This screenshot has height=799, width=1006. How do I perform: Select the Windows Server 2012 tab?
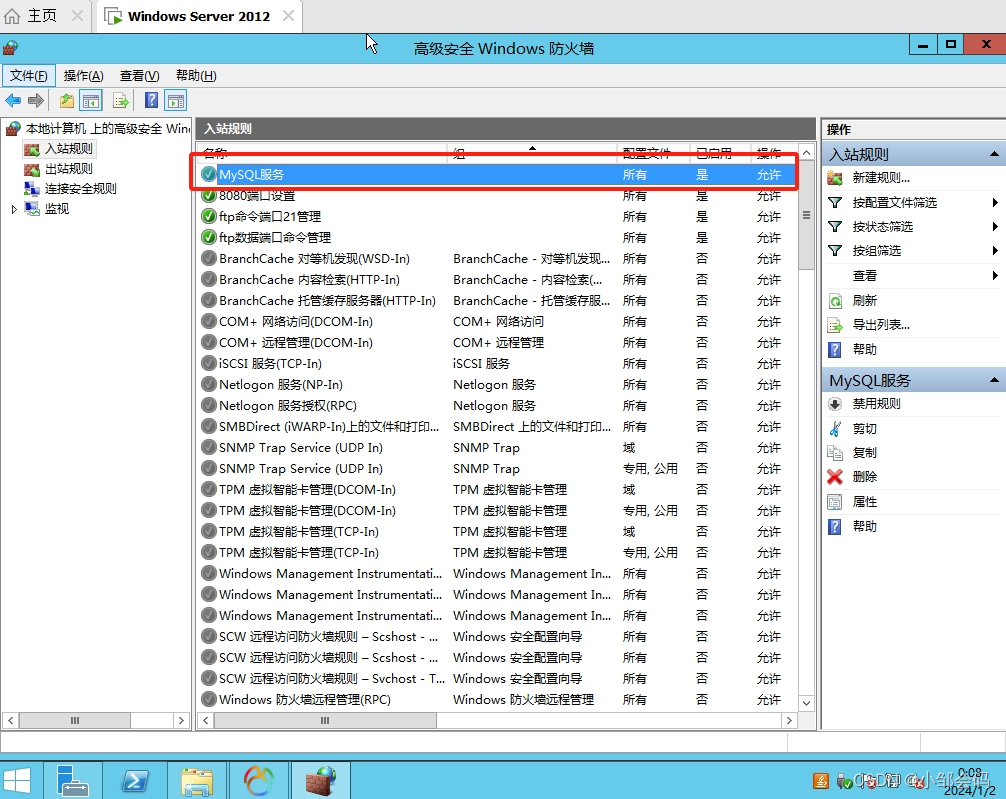(199, 16)
